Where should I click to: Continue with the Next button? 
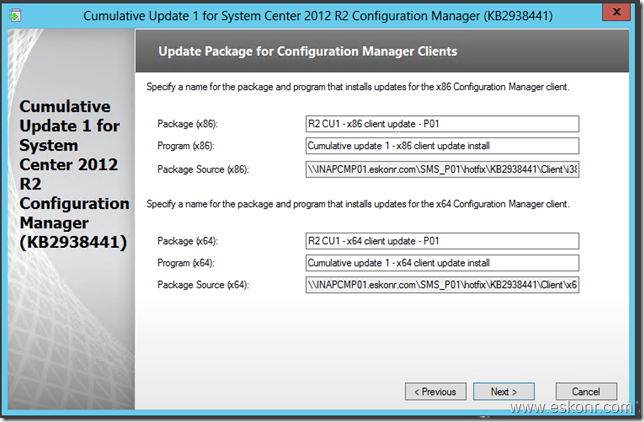(504, 392)
